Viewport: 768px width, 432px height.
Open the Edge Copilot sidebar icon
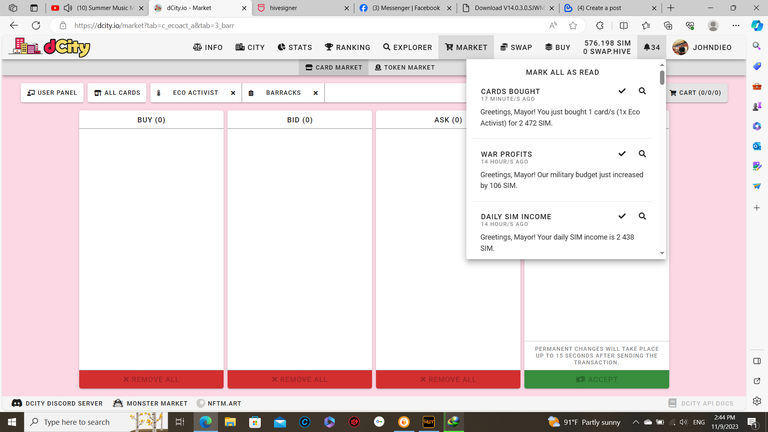point(757,25)
